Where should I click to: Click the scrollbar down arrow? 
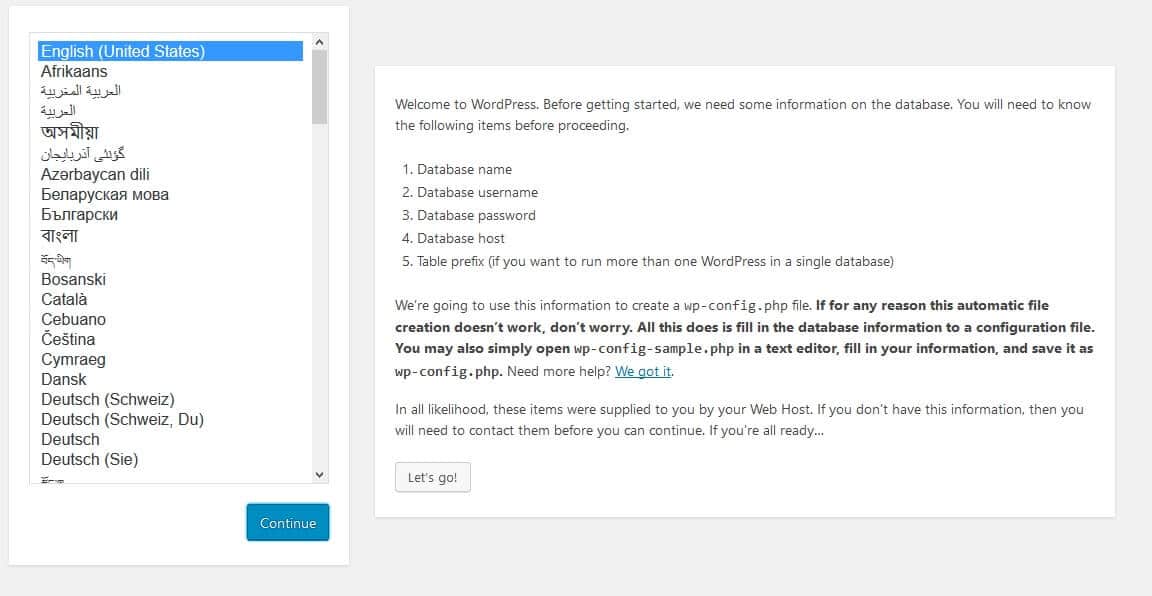pos(318,475)
